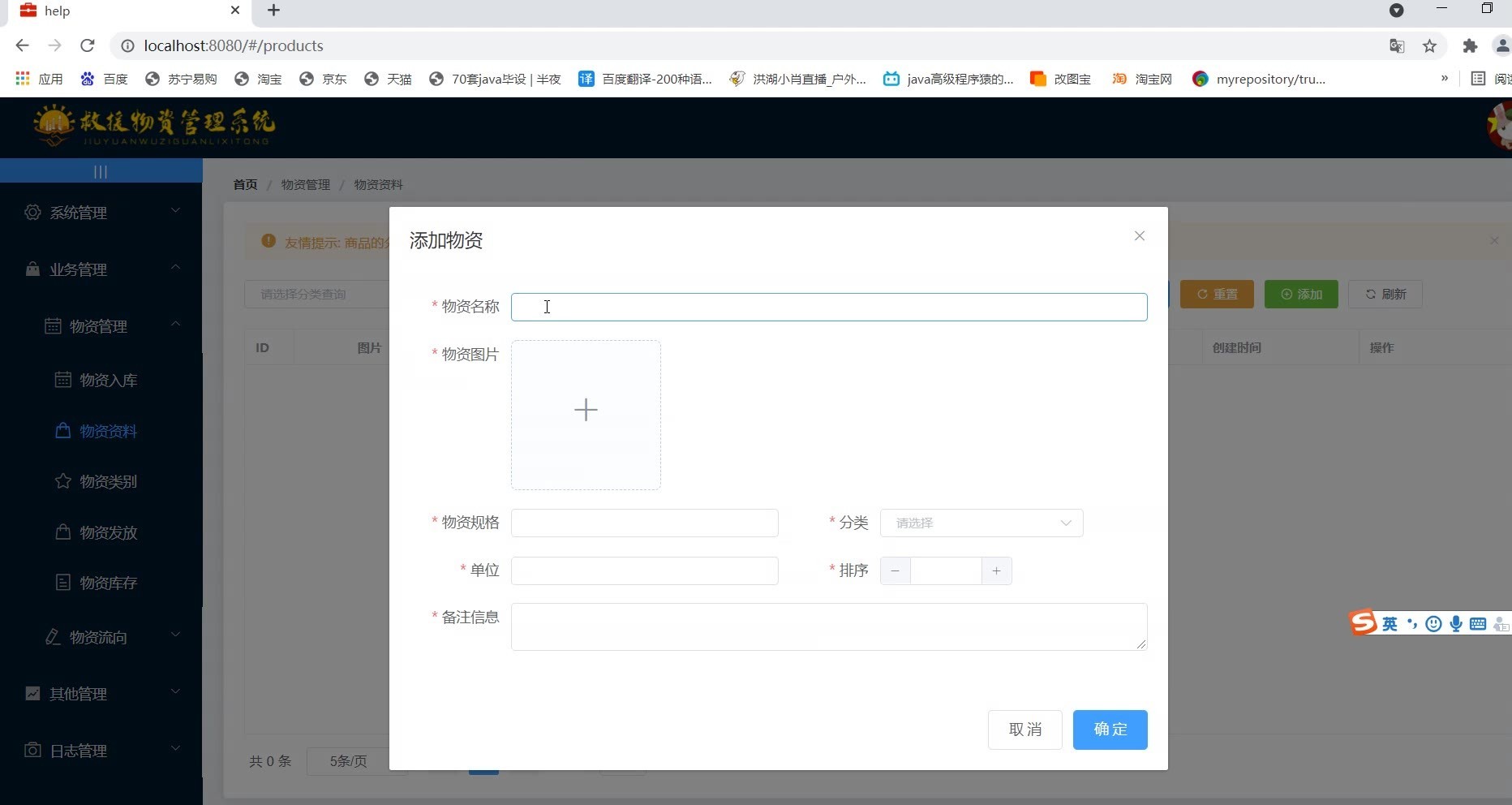The height and width of the screenshot is (805, 1512).
Task: Click the 重置 button
Action: [x=1217, y=294]
